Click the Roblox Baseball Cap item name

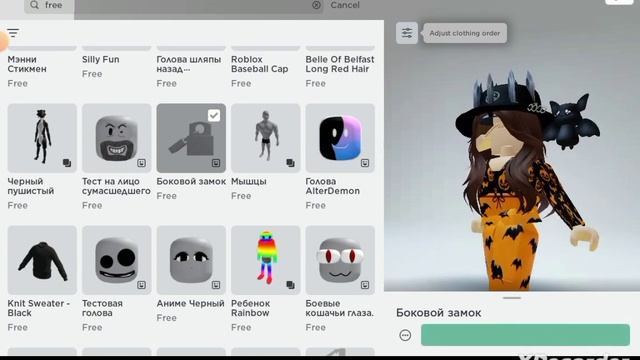pos(260,64)
